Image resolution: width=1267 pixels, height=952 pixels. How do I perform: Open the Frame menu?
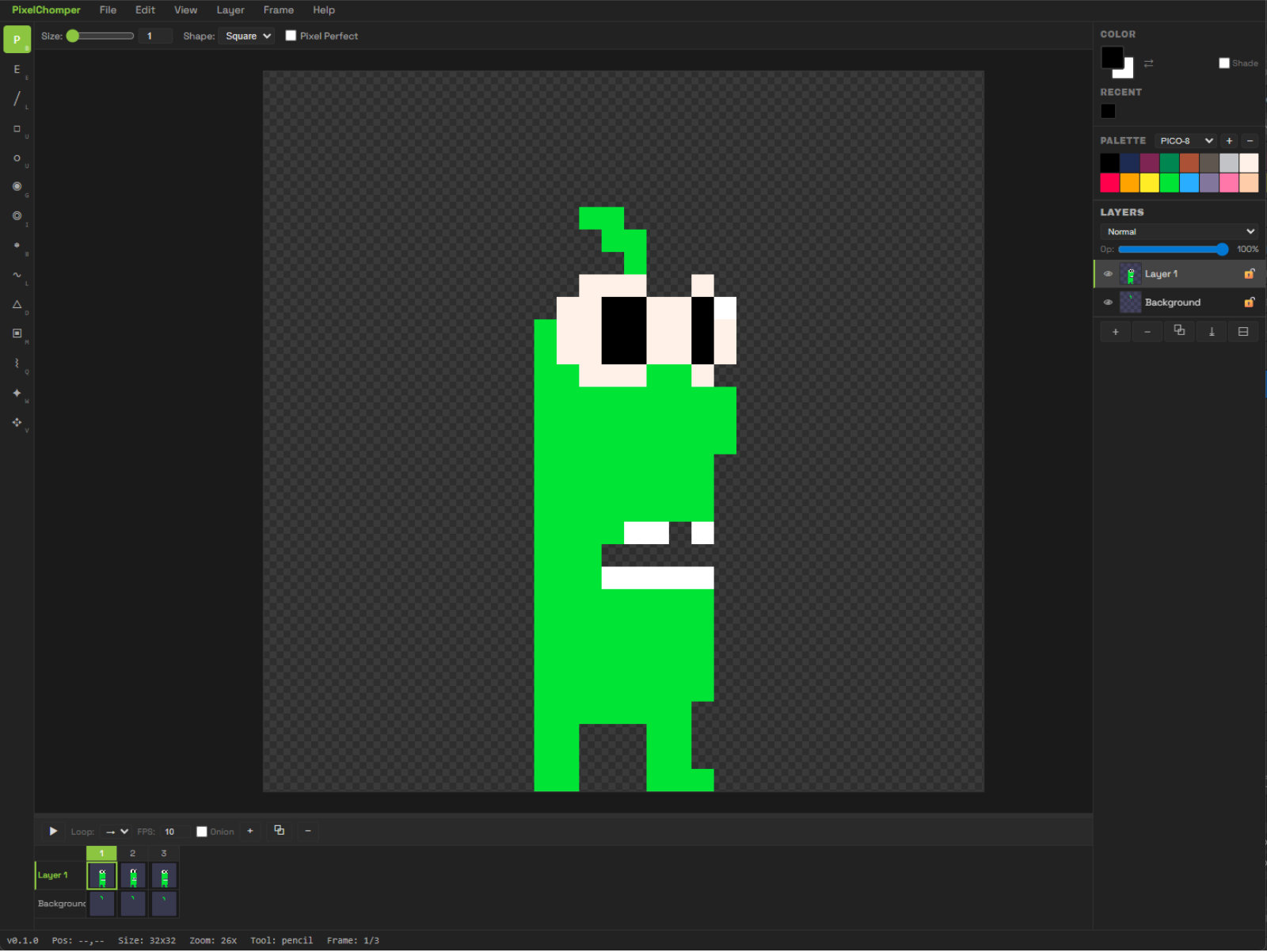(x=278, y=10)
